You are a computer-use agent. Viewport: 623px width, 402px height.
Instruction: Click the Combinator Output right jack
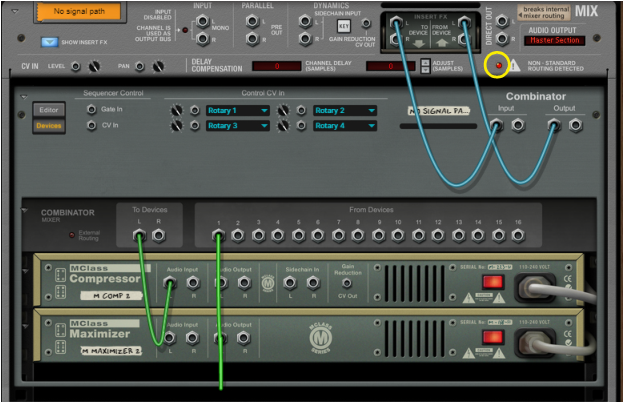click(576, 126)
